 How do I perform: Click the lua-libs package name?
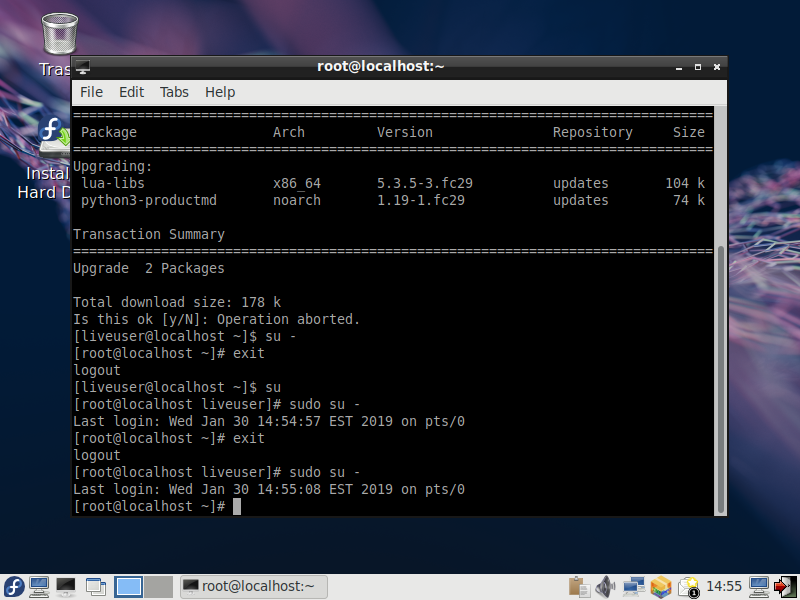point(113,183)
